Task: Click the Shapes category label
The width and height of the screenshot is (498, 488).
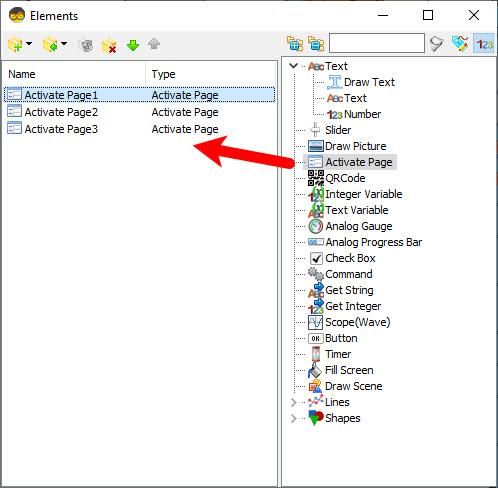Action: [x=343, y=418]
